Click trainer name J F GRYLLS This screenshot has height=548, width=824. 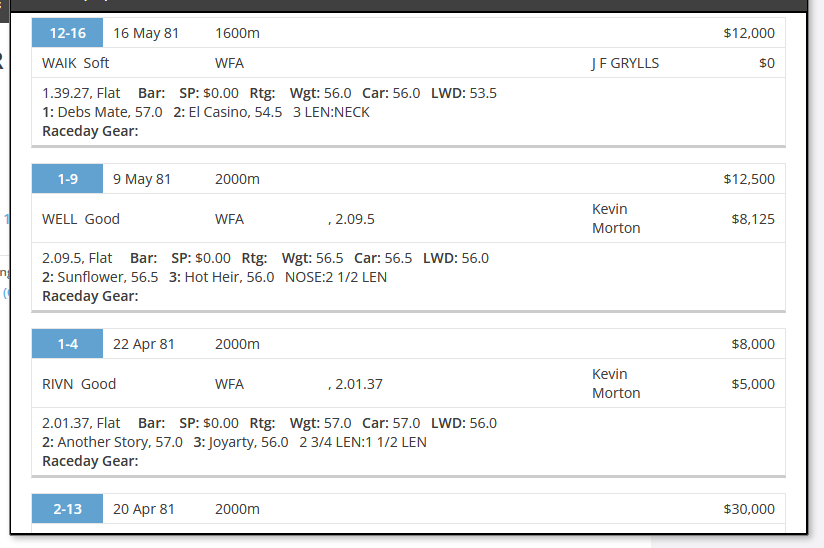point(625,63)
